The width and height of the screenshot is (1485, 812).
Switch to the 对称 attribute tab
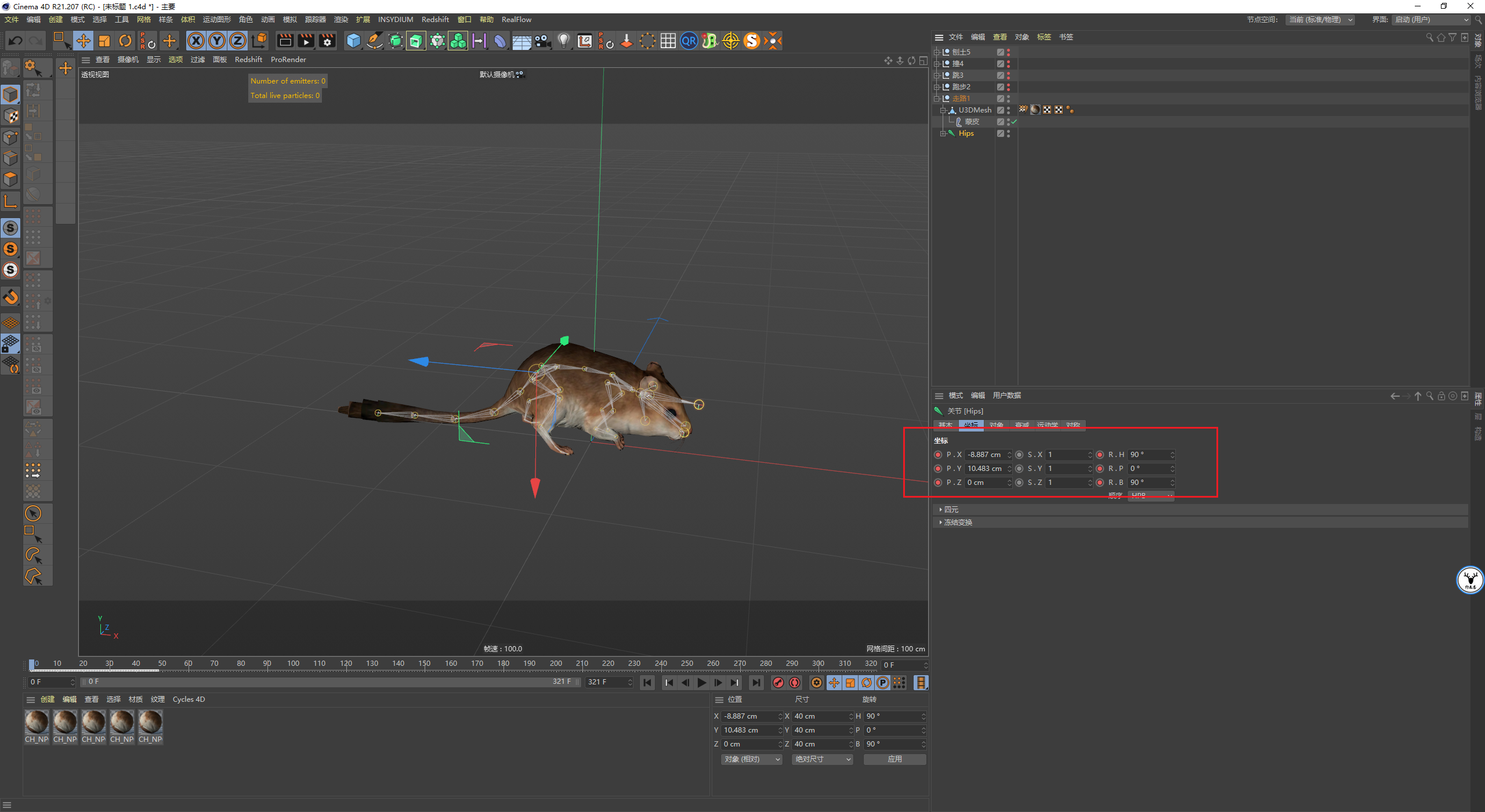click(1073, 425)
